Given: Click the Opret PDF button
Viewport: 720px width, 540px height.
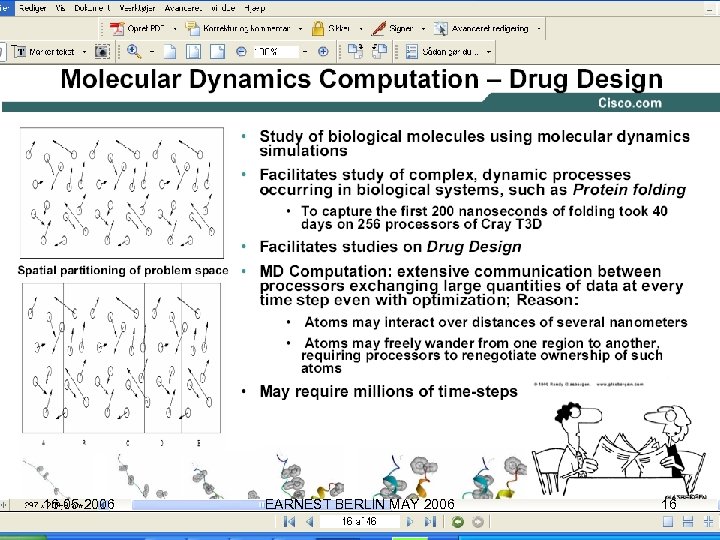Looking at the screenshot, I should tap(137, 28).
